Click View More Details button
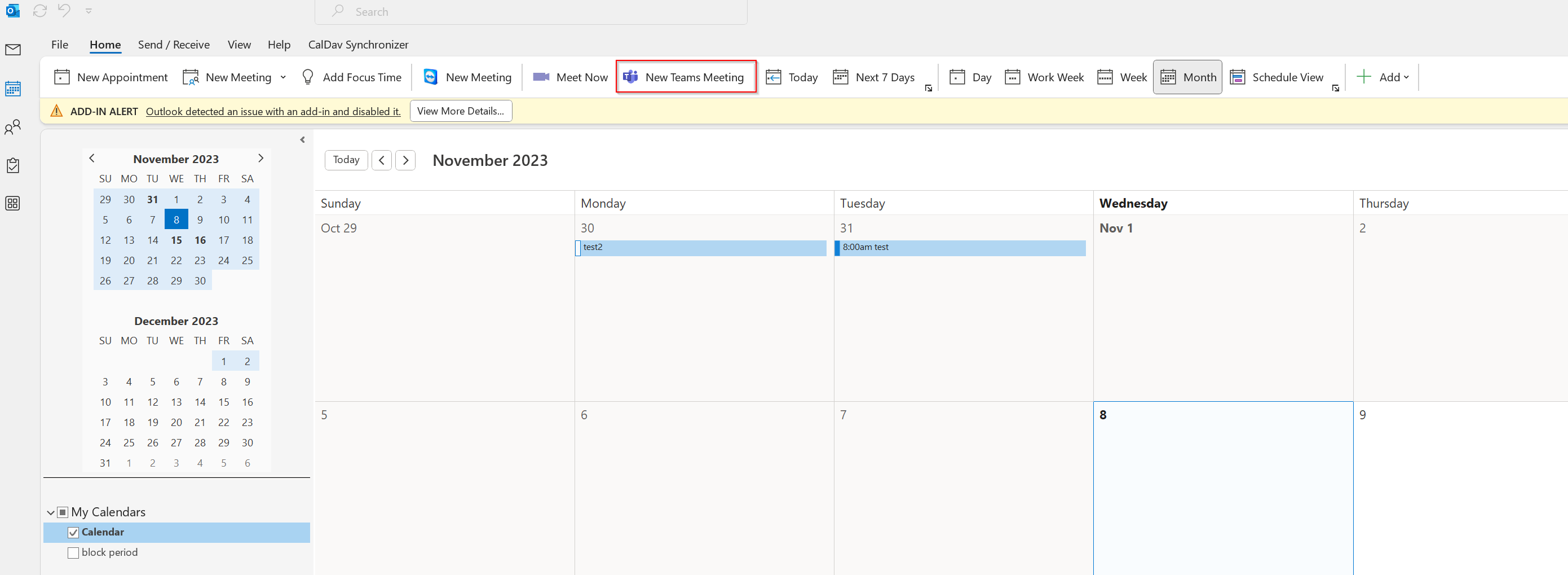Image resolution: width=1568 pixels, height=575 pixels. [x=460, y=111]
